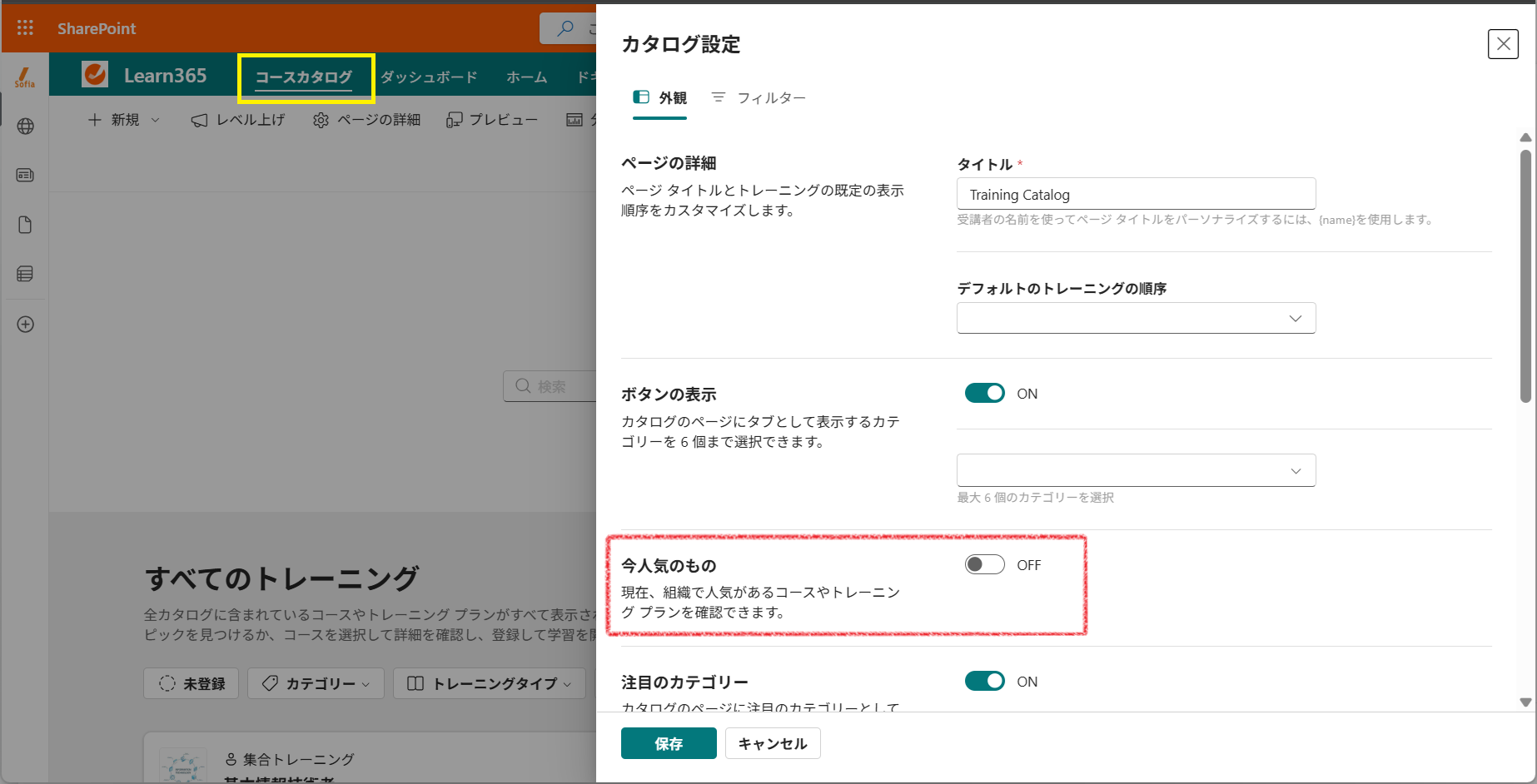Click the キャンセル button
This screenshot has width=1537, height=784.
coord(773,743)
